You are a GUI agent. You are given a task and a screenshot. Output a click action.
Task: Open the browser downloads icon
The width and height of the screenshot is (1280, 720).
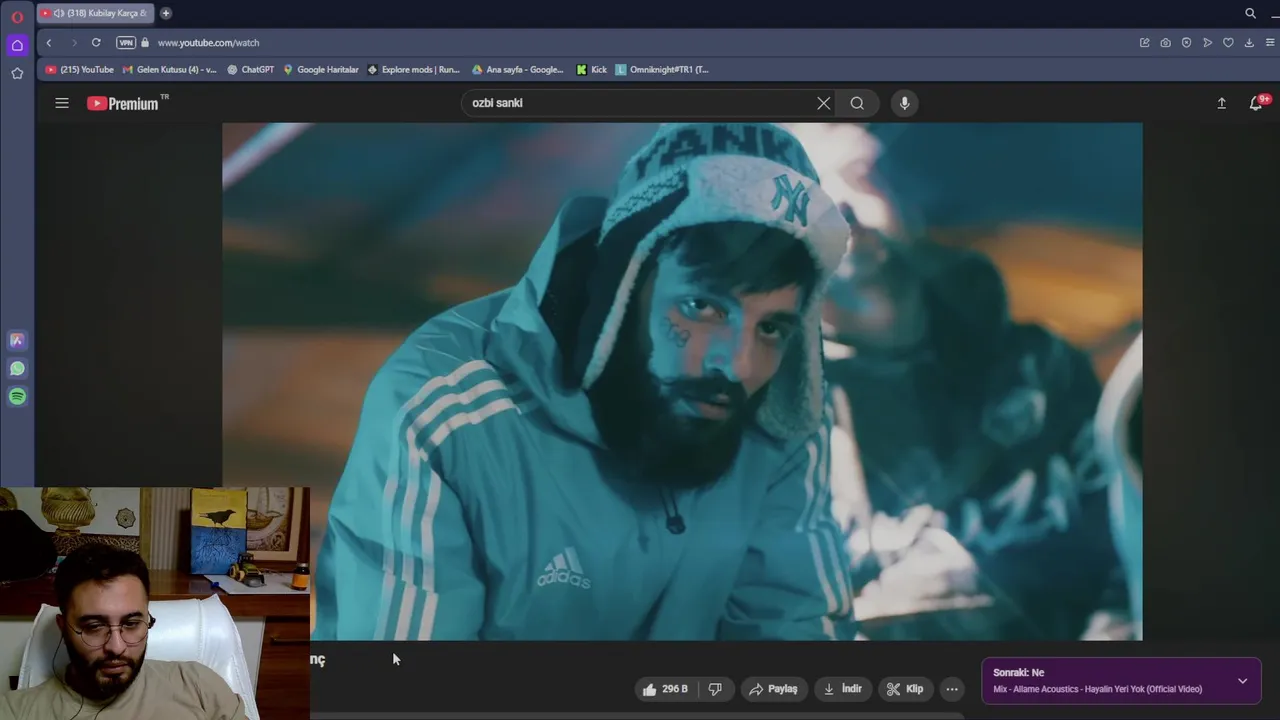point(1249,43)
